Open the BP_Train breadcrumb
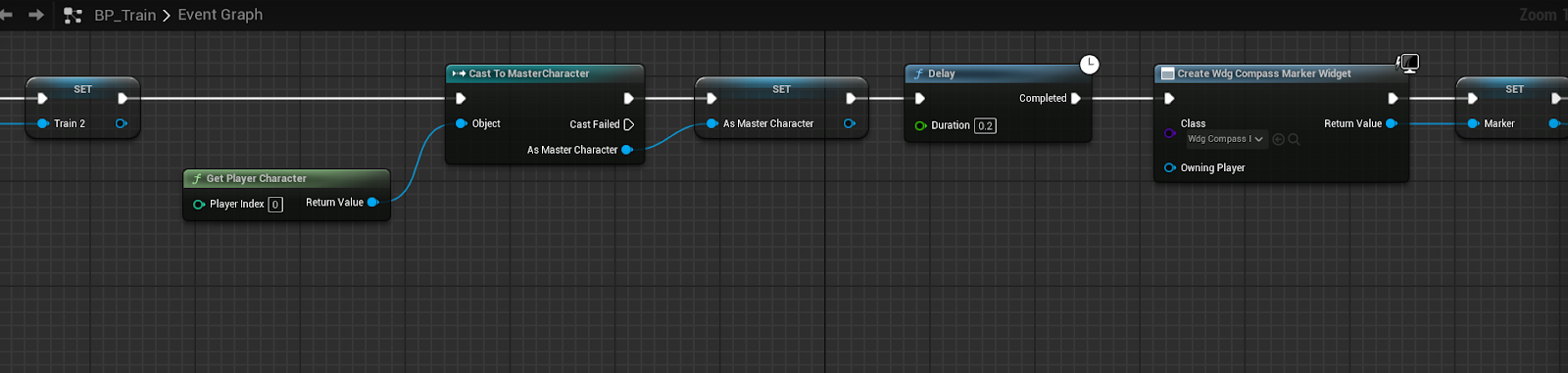 [x=125, y=15]
